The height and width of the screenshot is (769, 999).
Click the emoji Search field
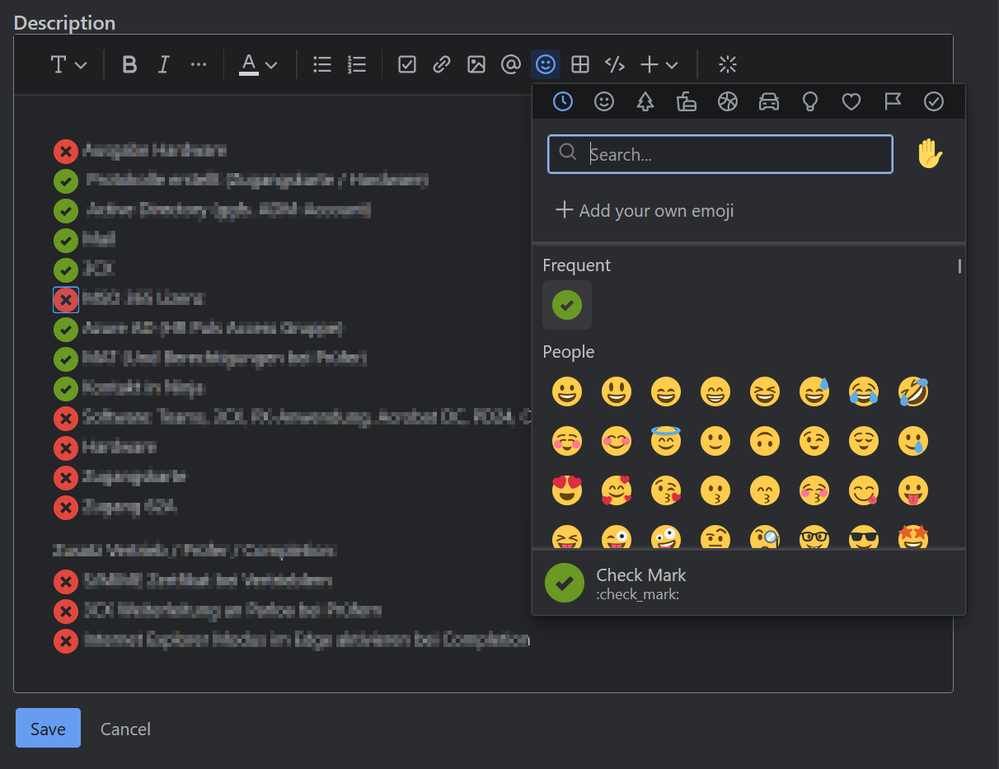tap(720, 155)
